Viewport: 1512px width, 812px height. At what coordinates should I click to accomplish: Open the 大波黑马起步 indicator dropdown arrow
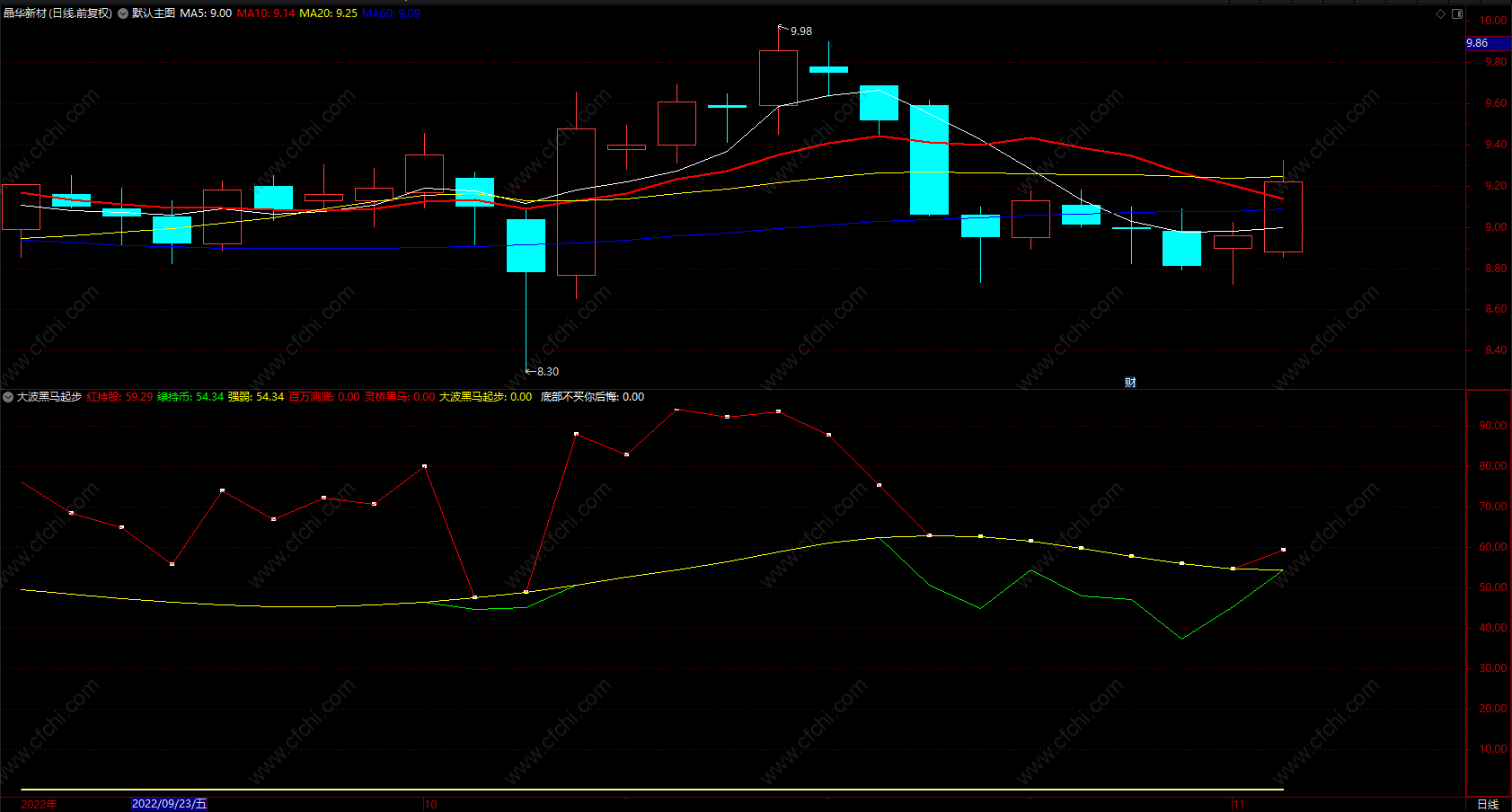8,397
